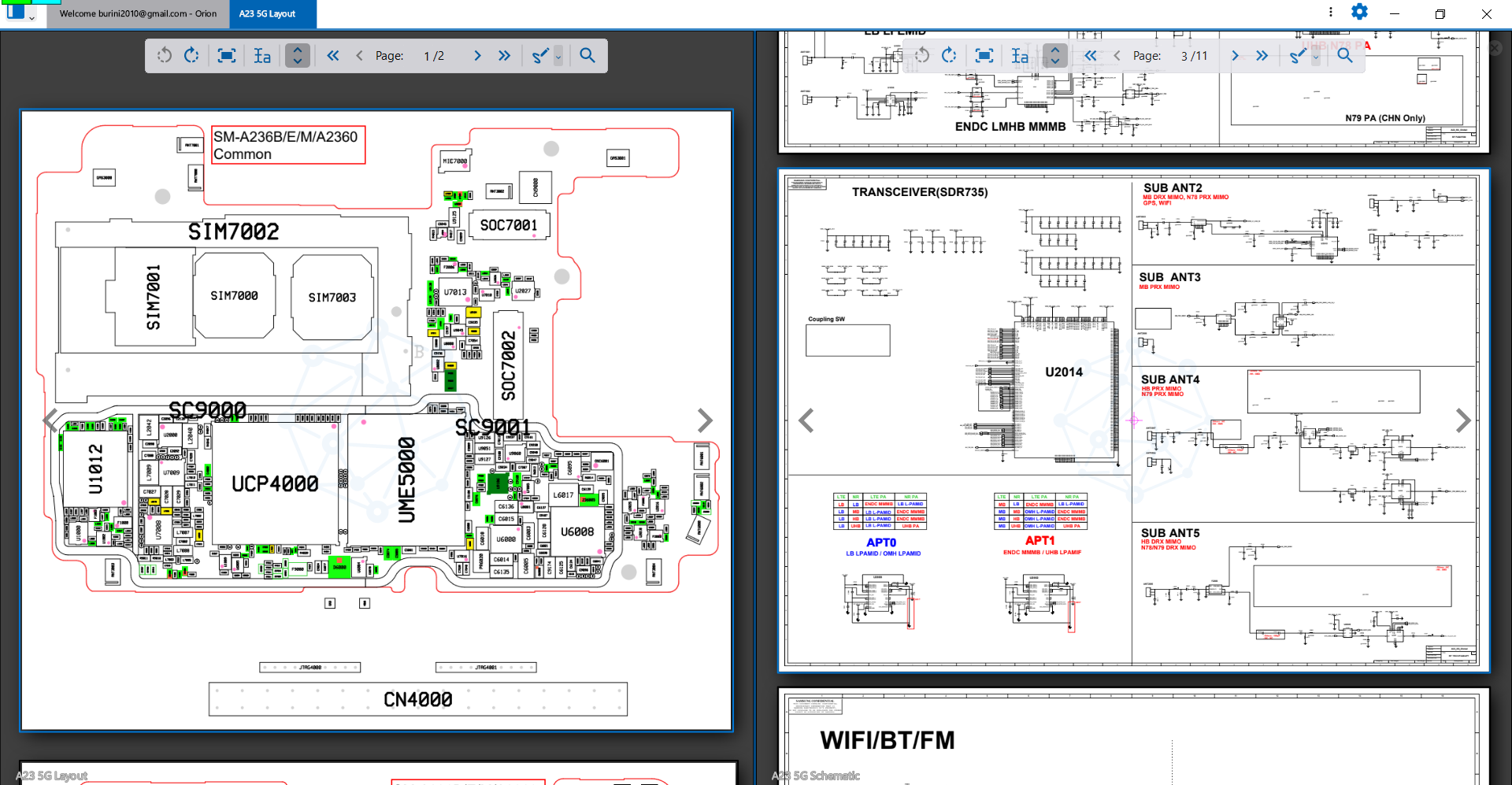Click the right side arrow on layout pane

pos(705,420)
